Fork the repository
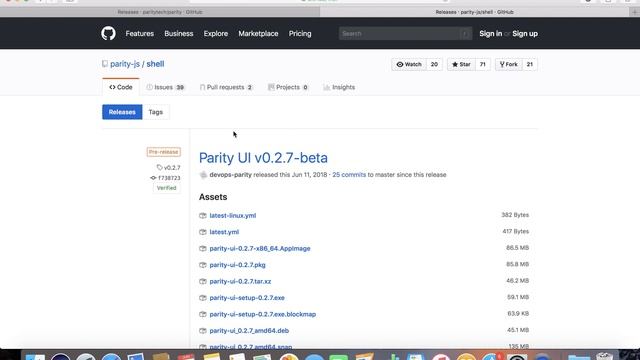 pyautogui.click(x=509, y=64)
